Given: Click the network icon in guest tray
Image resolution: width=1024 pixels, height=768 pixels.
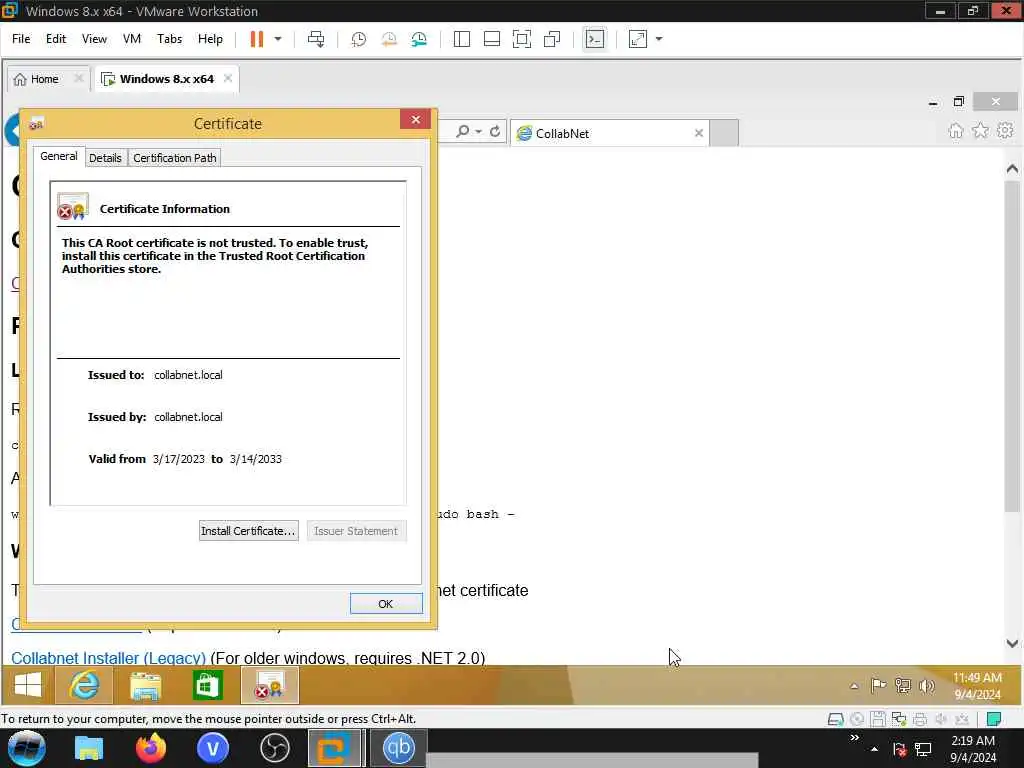Looking at the screenshot, I should point(903,685).
